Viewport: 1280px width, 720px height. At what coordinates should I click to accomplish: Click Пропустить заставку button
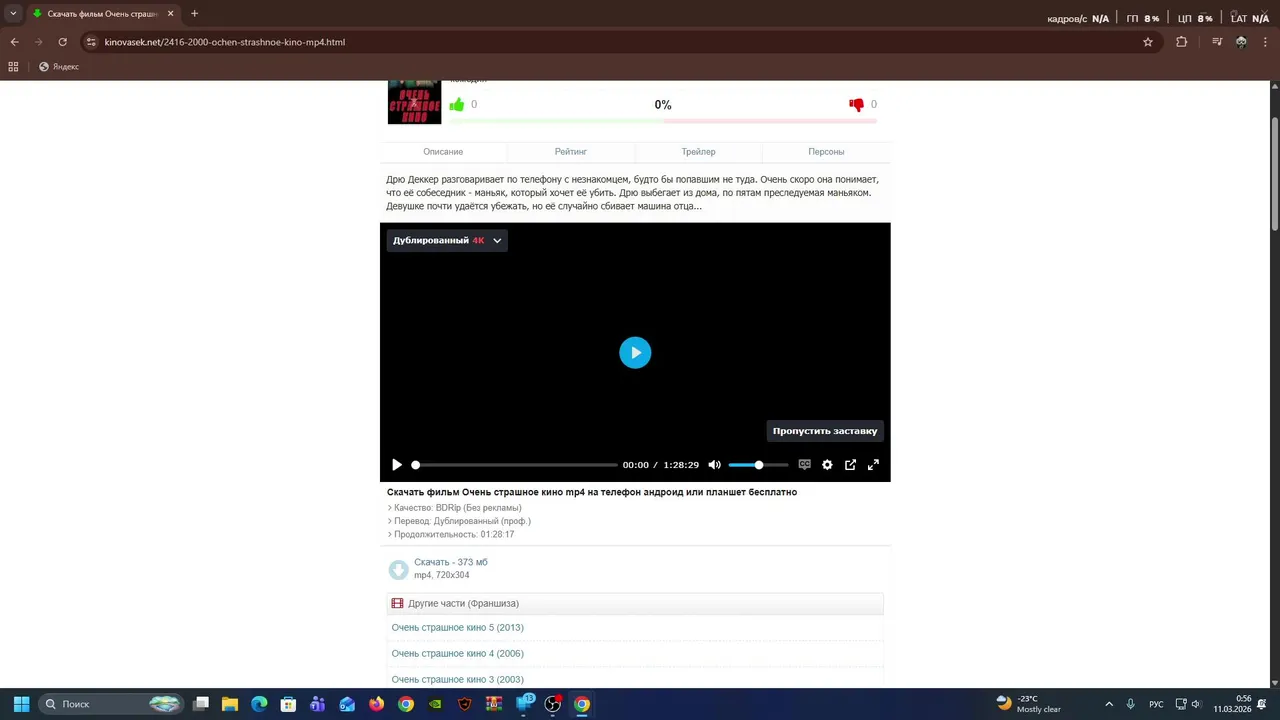[x=825, y=431]
